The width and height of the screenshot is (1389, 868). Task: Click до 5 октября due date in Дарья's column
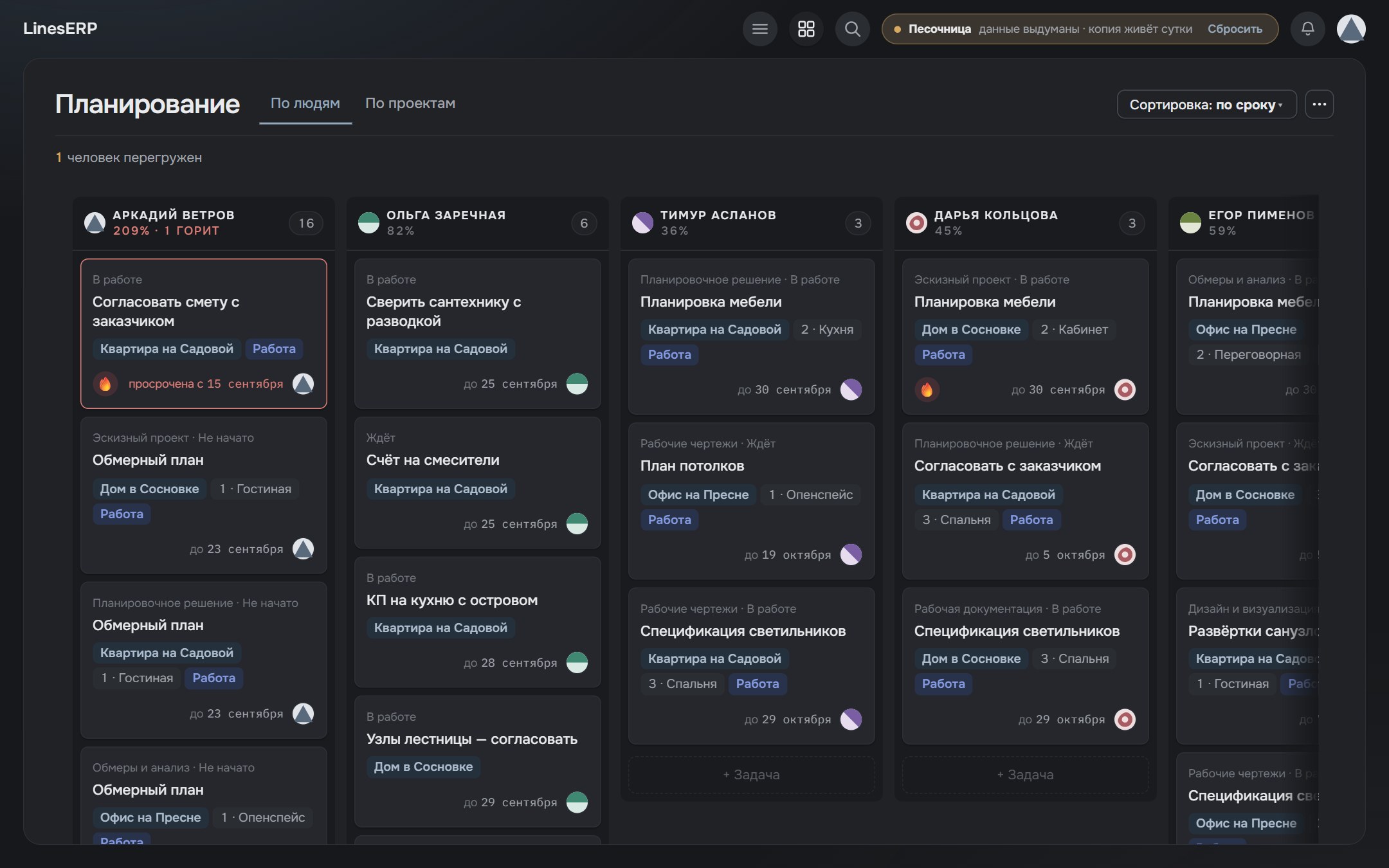tap(1065, 555)
